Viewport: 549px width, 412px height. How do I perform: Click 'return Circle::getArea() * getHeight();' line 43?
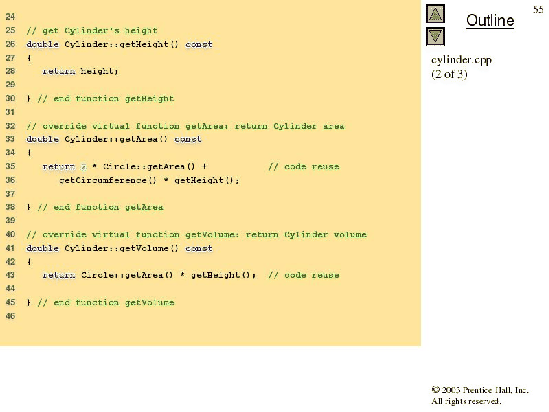149,275
